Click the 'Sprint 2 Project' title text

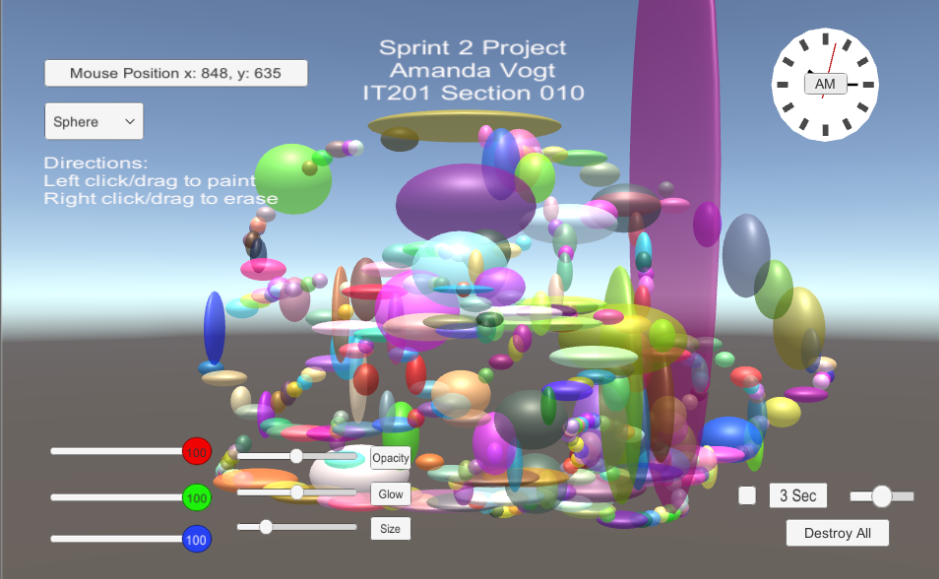[x=473, y=47]
